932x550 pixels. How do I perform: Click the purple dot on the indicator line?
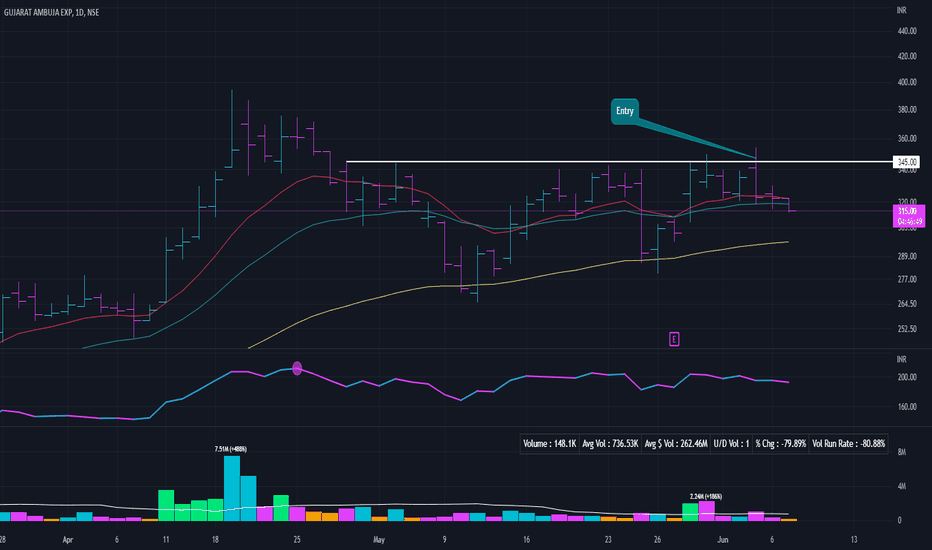tap(297, 368)
